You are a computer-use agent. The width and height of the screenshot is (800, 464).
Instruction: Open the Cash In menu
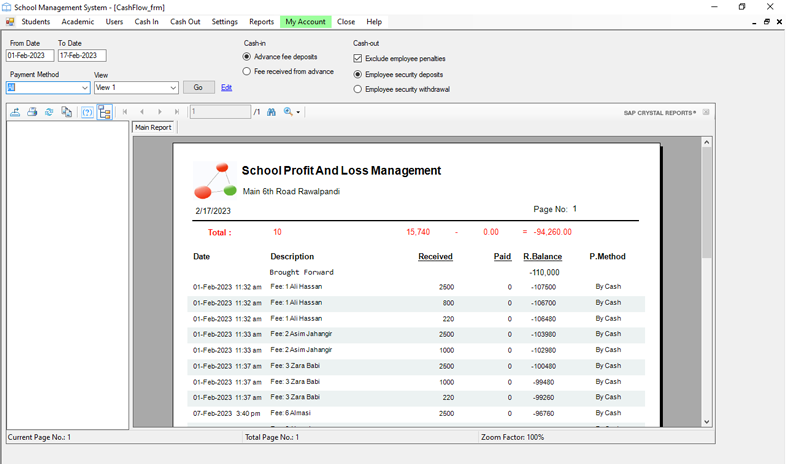146,21
